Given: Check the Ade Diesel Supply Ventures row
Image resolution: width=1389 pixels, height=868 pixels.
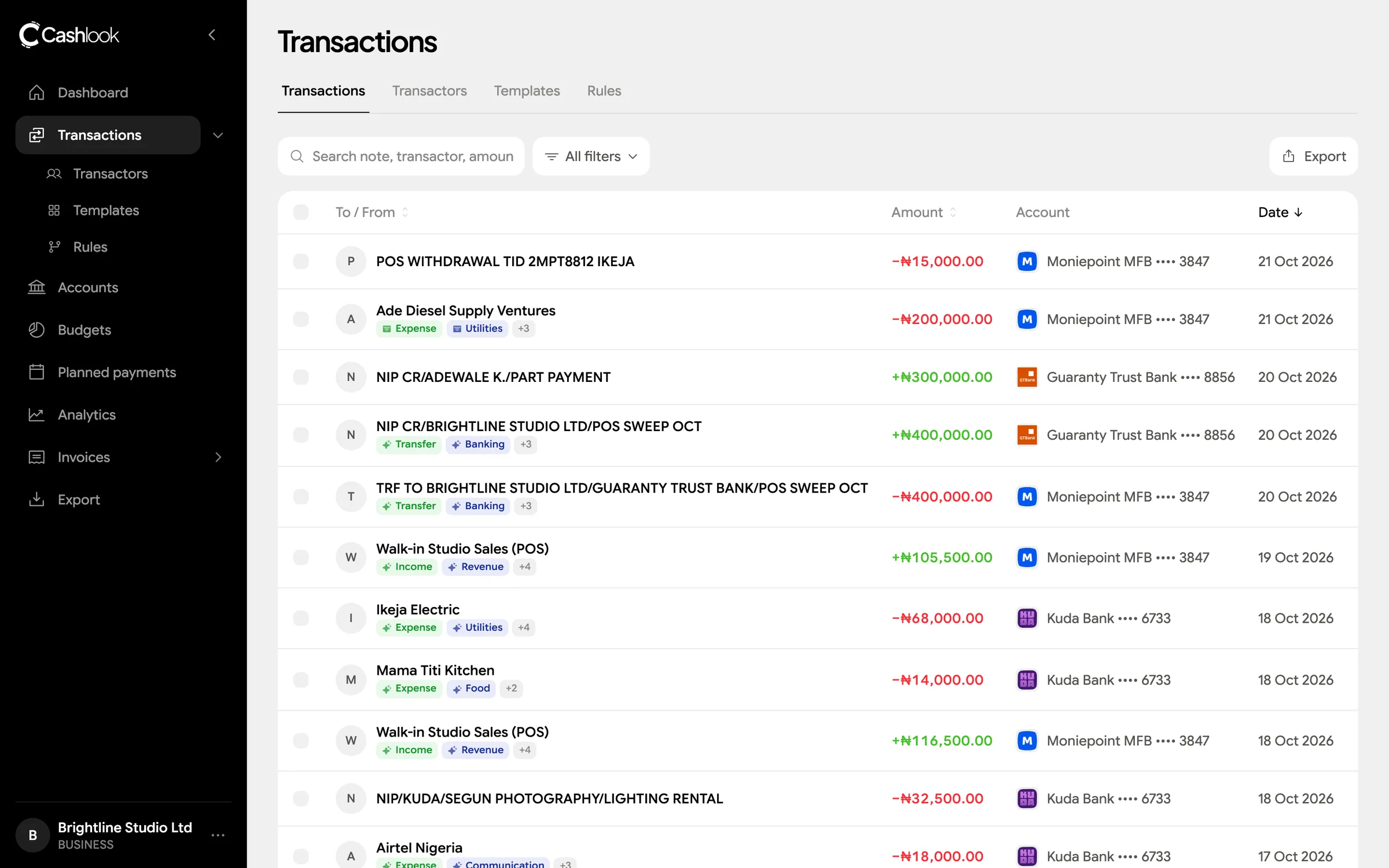Looking at the screenshot, I should (x=301, y=319).
